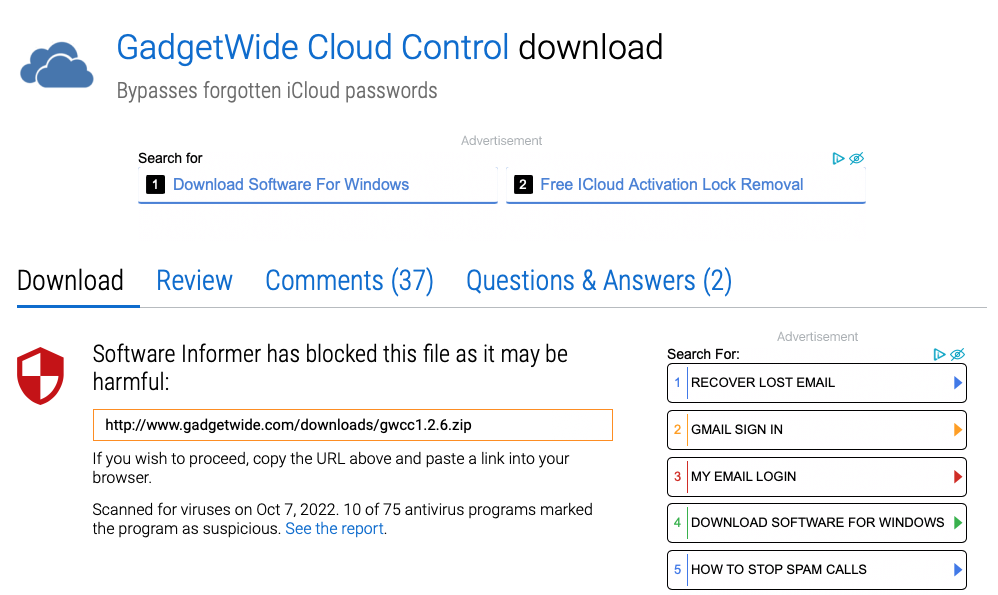998x595 pixels.
Task: Click blue arrow beside How To Stop Spam Calls
Action: (x=957, y=570)
